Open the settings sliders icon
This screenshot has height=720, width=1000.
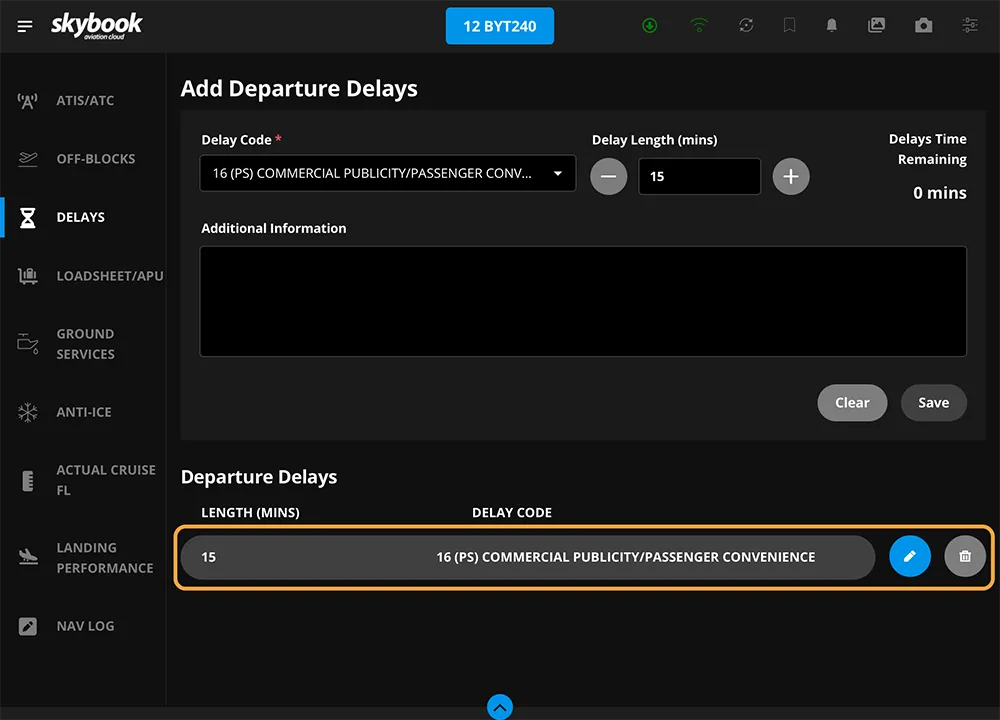969,26
